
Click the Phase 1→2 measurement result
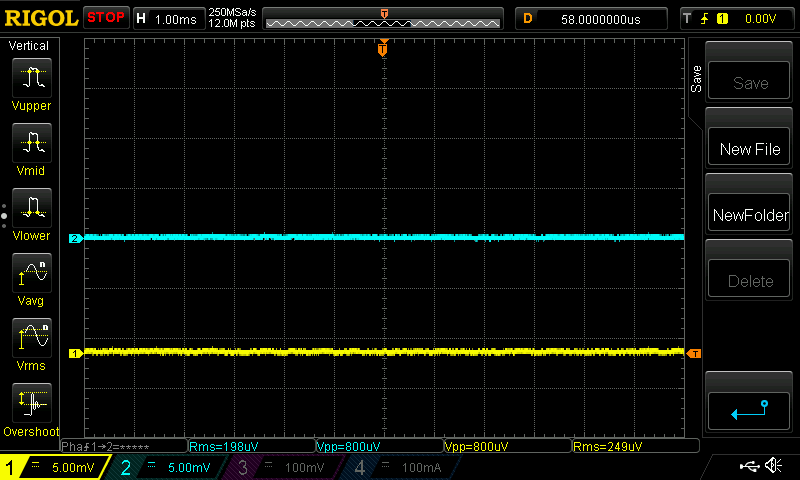coord(124,446)
